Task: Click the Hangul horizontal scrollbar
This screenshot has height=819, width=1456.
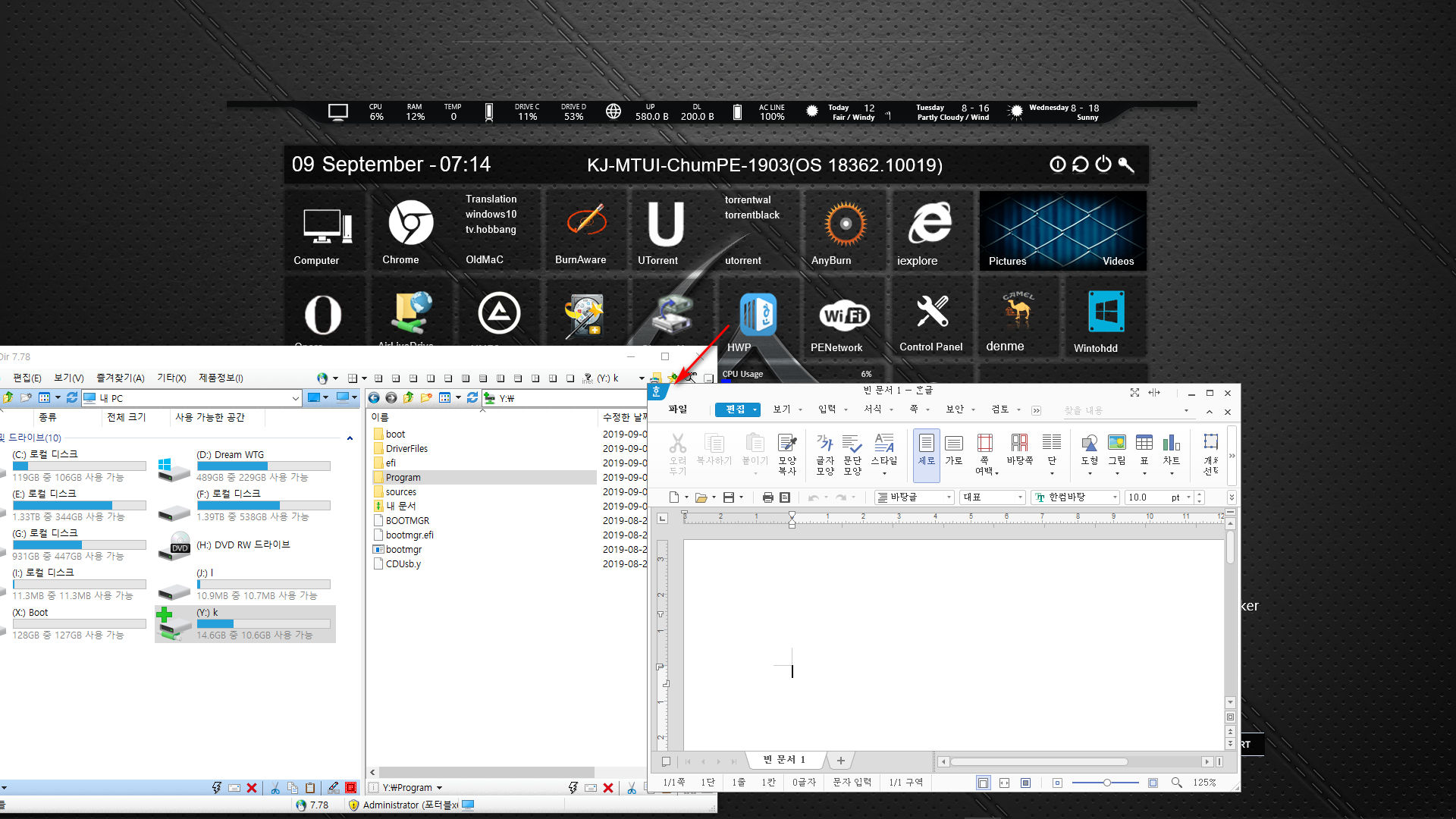Action: pos(1039,761)
